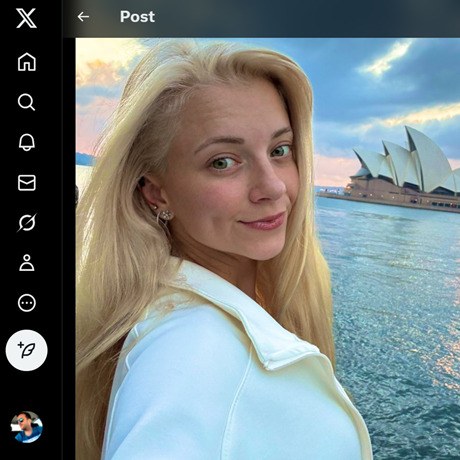460x460 pixels.
Task: Open the account switcher avatar
Action: pos(27,427)
